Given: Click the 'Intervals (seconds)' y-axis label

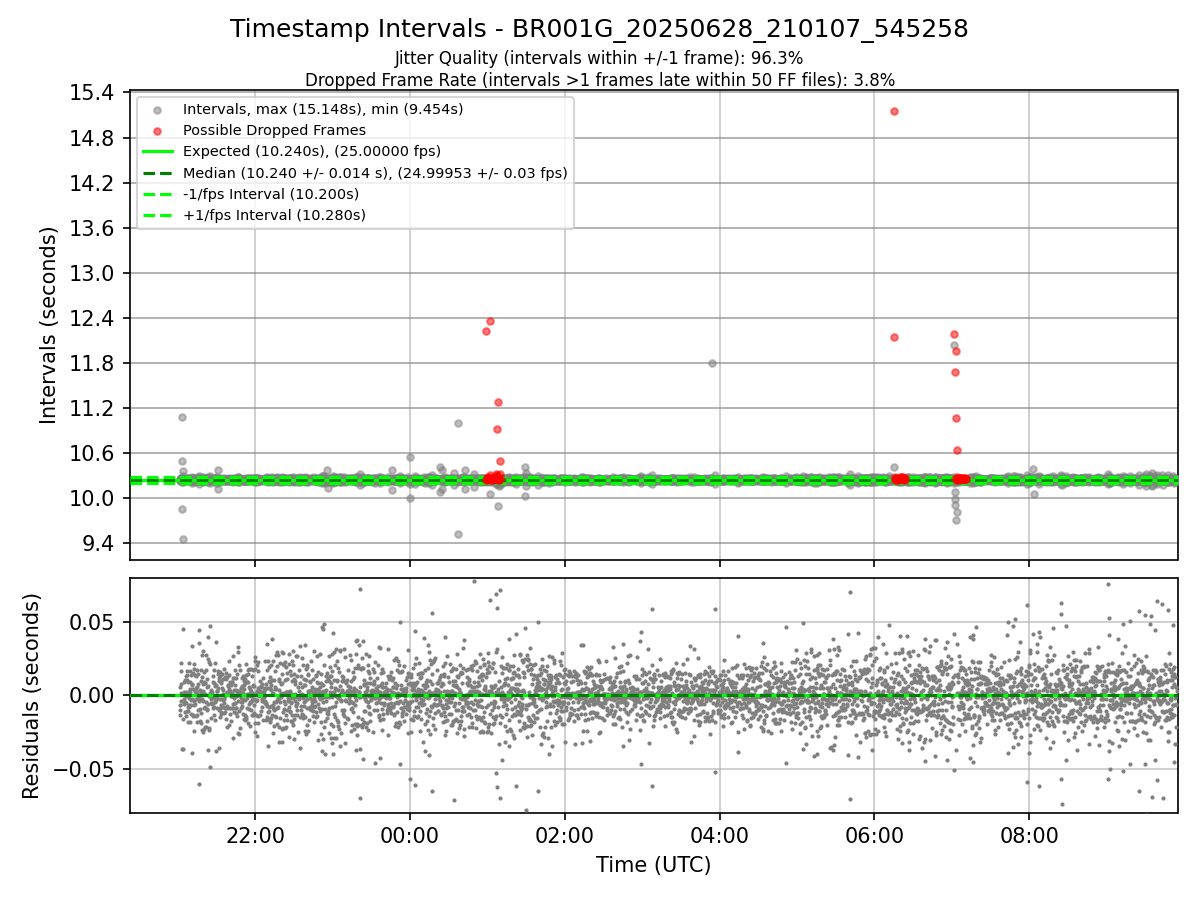Looking at the screenshot, I should pos(48,325).
